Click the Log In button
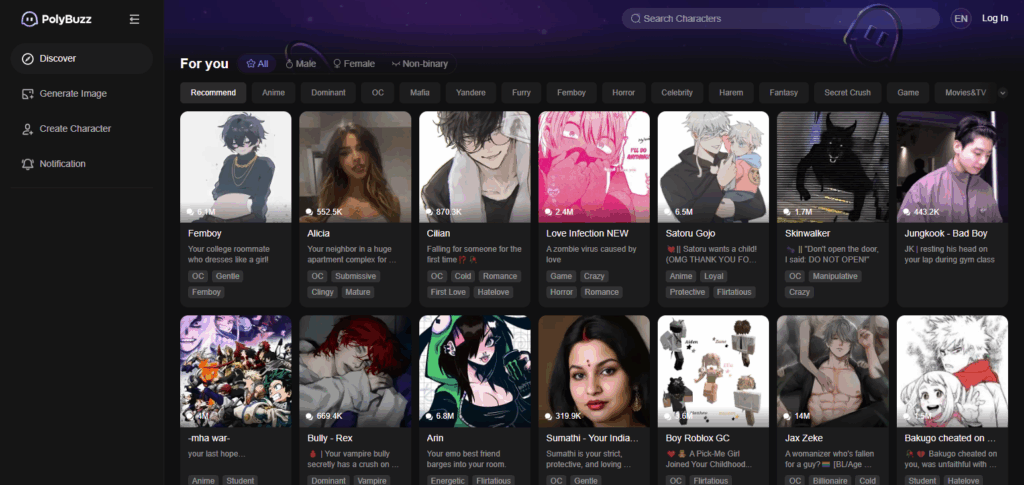Image resolution: width=1024 pixels, height=485 pixels. coord(995,18)
